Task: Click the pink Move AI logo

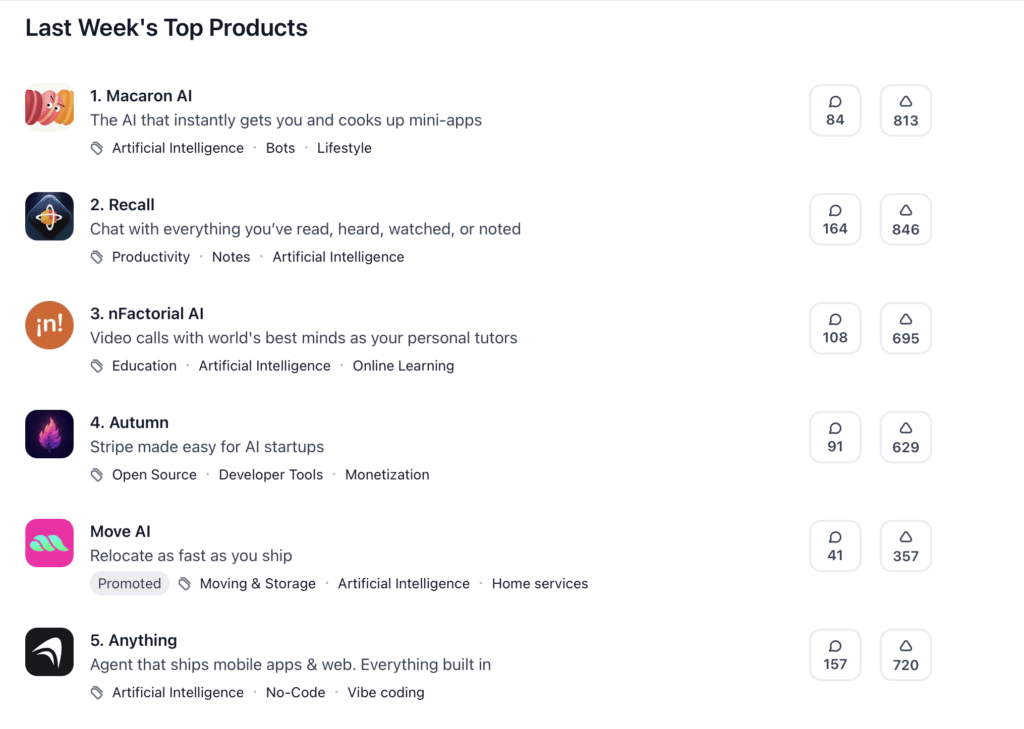Action: [49, 543]
